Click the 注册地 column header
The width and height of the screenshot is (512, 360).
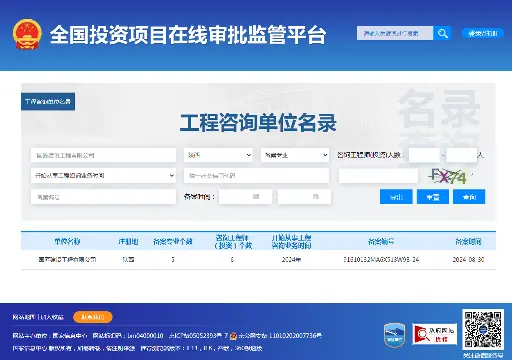click(x=128, y=241)
